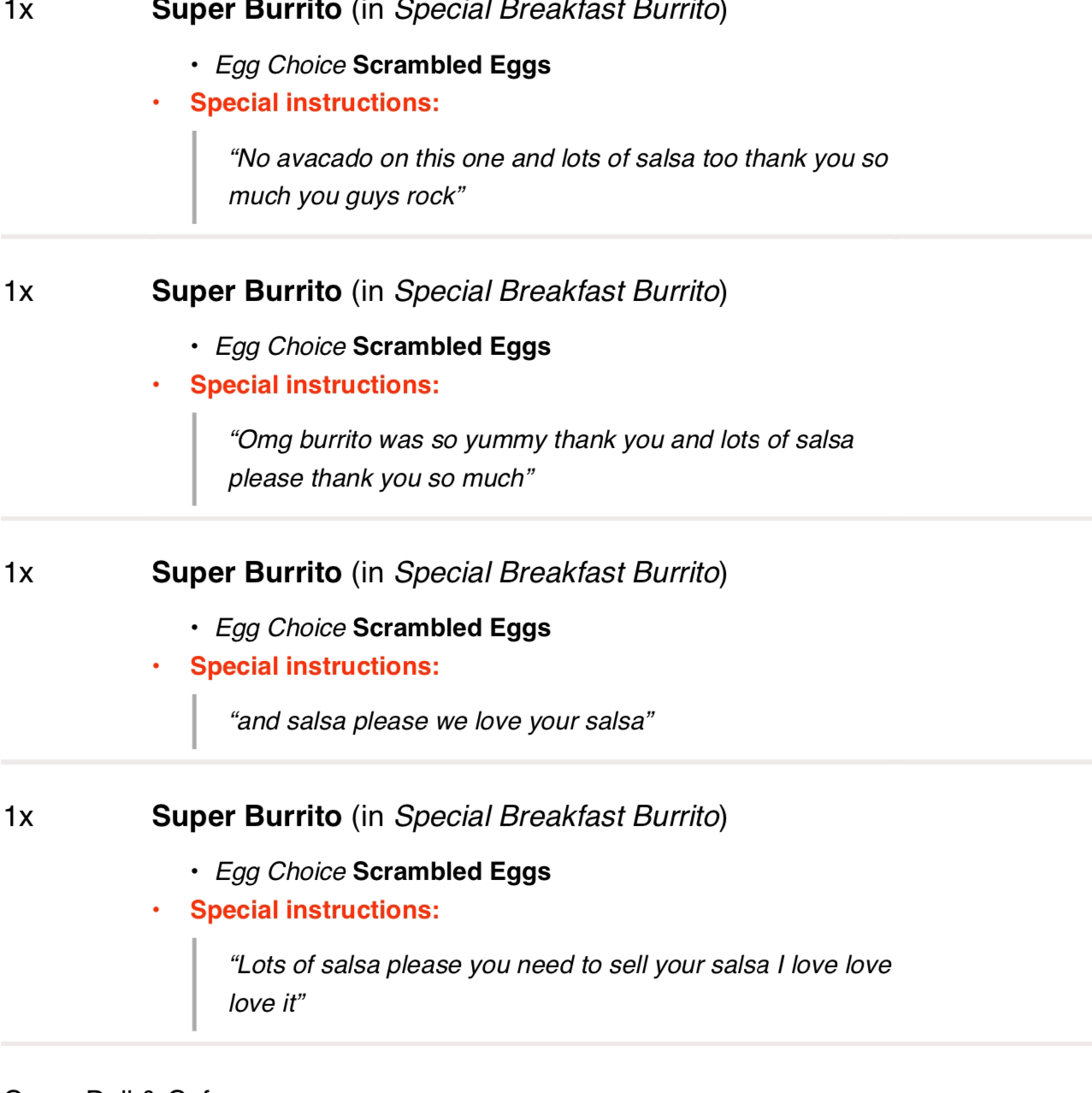Select Super Burrito title above the 'Omg burrito' note
This screenshot has height=1093, width=1092.
(246, 291)
